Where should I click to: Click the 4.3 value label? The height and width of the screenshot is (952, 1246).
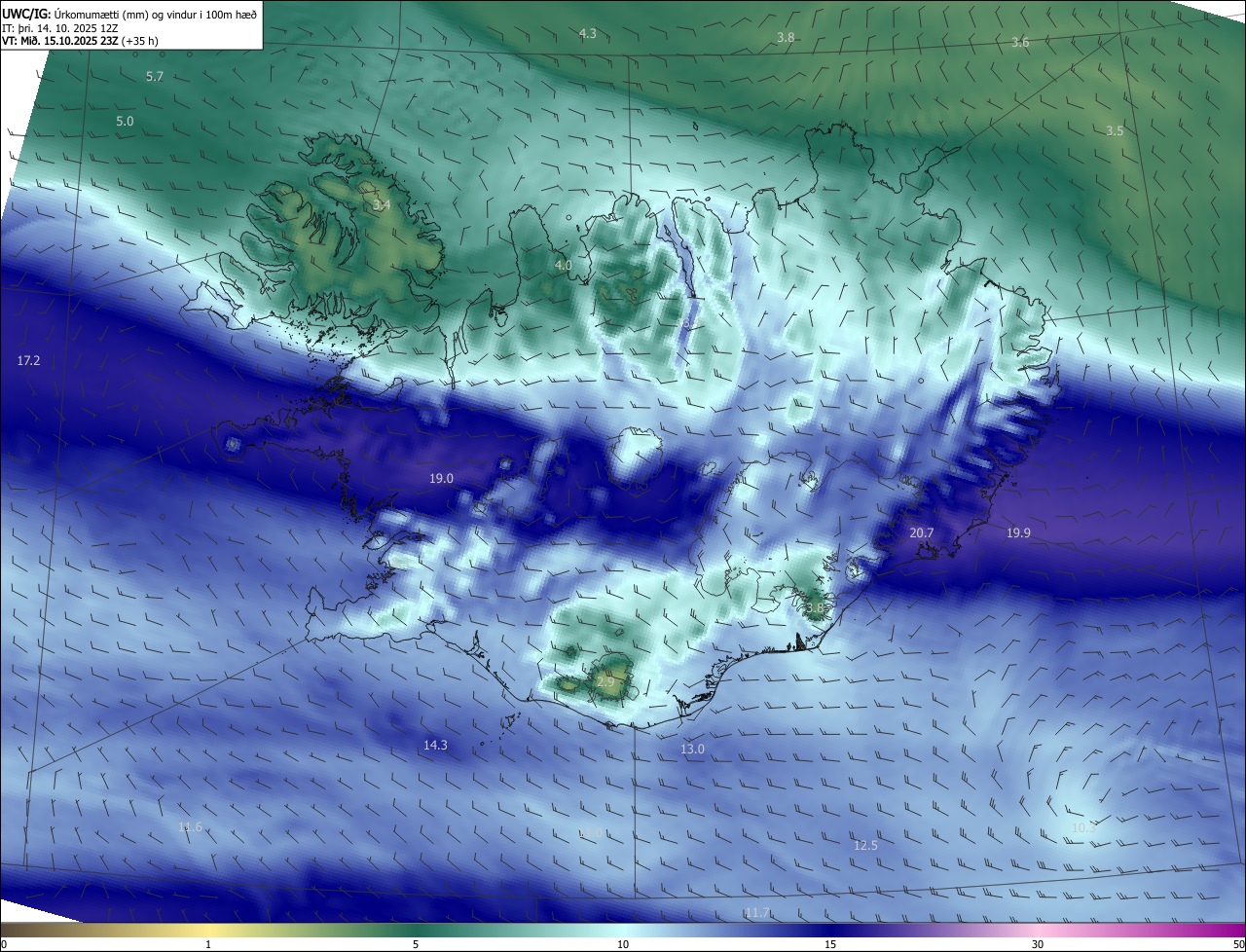[x=588, y=34]
